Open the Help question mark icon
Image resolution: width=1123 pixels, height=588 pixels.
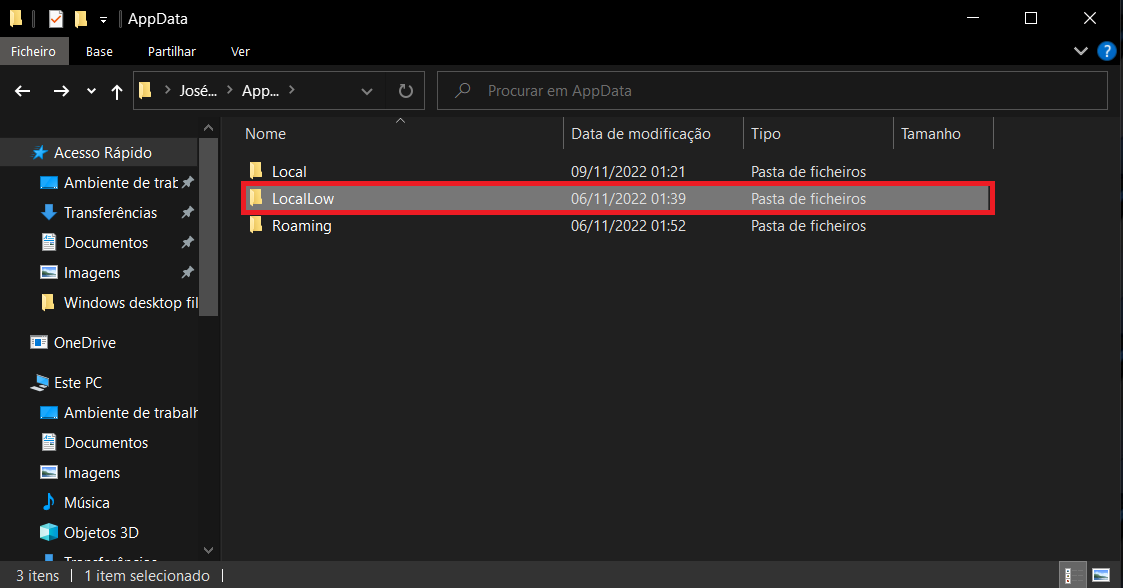pyautogui.click(x=1106, y=51)
